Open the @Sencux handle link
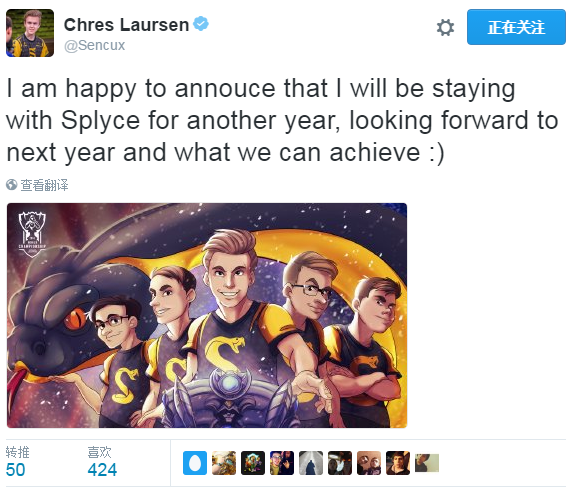 pyautogui.click(x=94, y=46)
